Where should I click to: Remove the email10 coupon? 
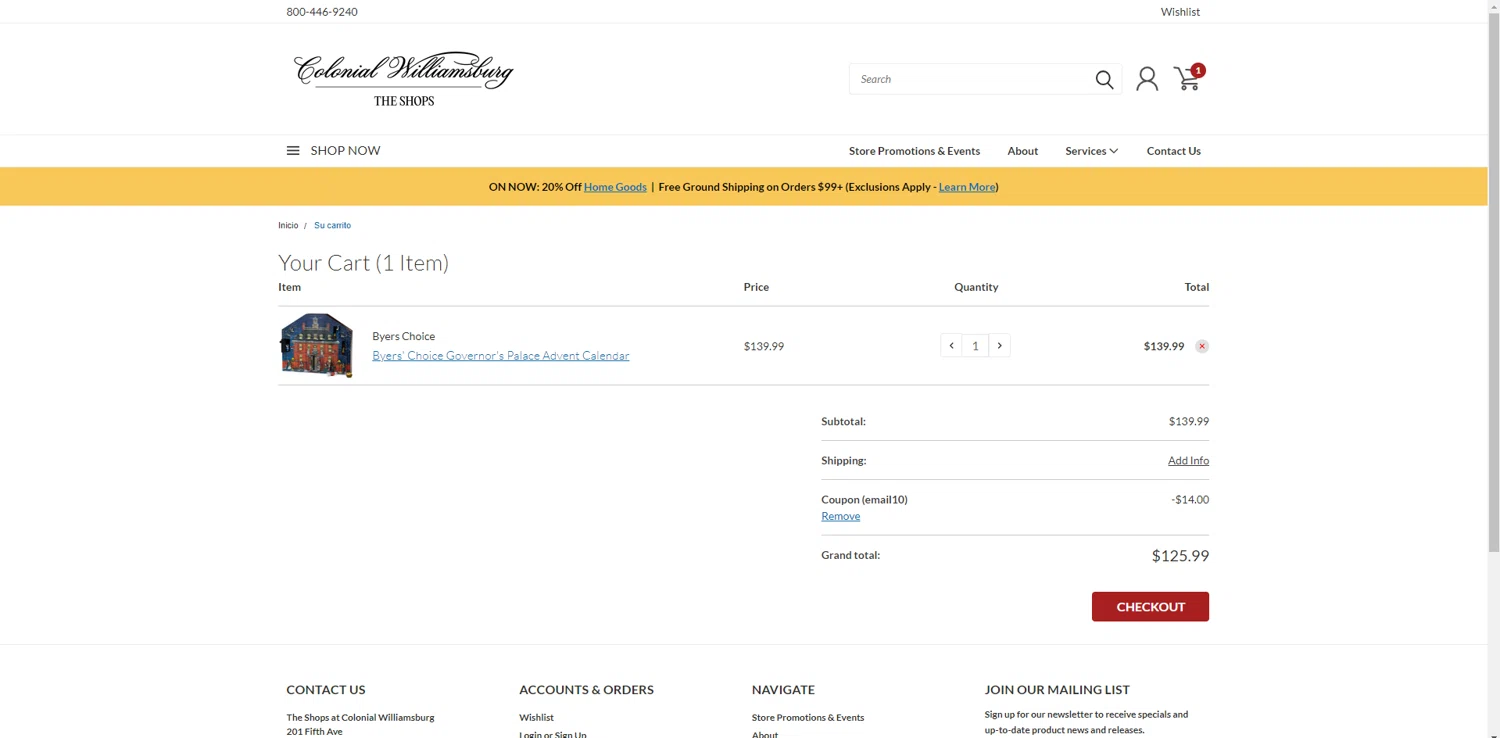(x=840, y=516)
